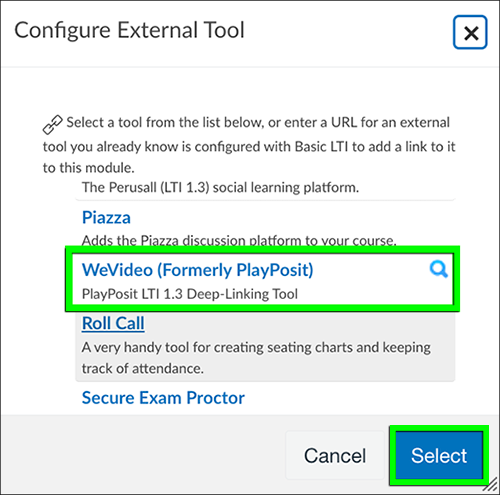Choose the Piazza tool from the list
Screen dimensions: 500x495
(x=106, y=218)
